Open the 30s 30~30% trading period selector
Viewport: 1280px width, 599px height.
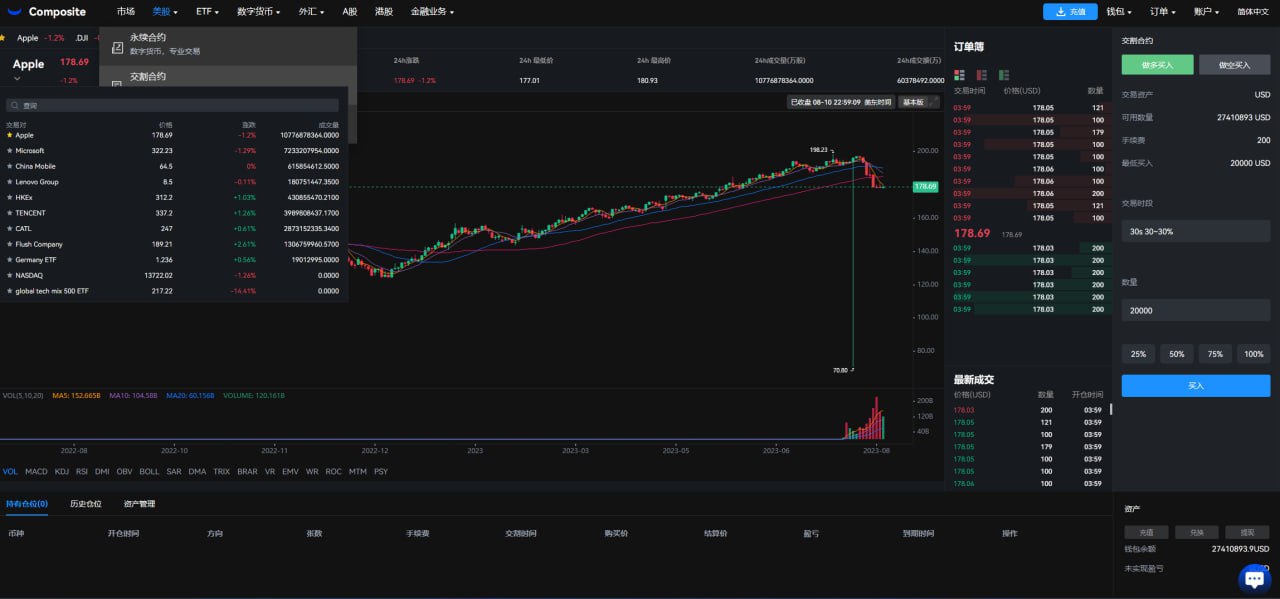click(1195, 231)
